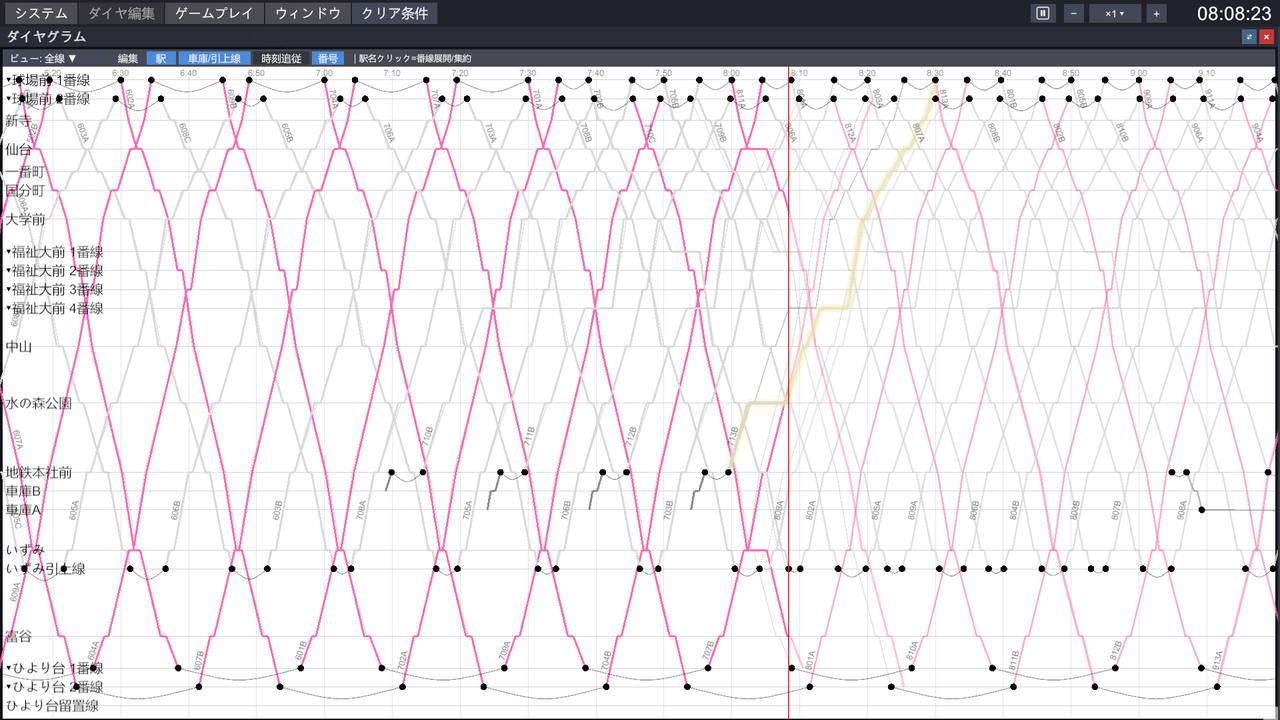
Task: Toggle the 駅 edit filter
Action: pyautogui.click(x=160, y=58)
